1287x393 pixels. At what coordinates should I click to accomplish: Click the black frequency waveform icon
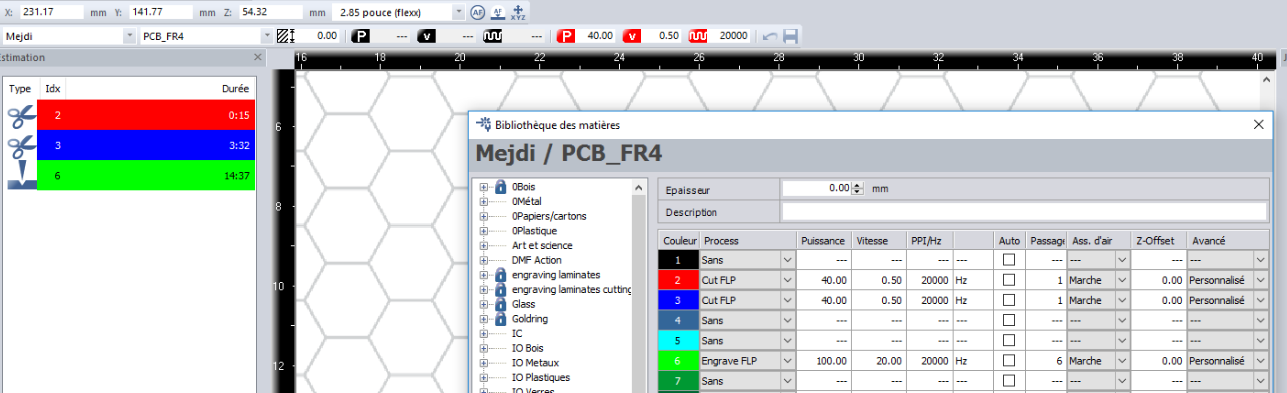point(494,36)
